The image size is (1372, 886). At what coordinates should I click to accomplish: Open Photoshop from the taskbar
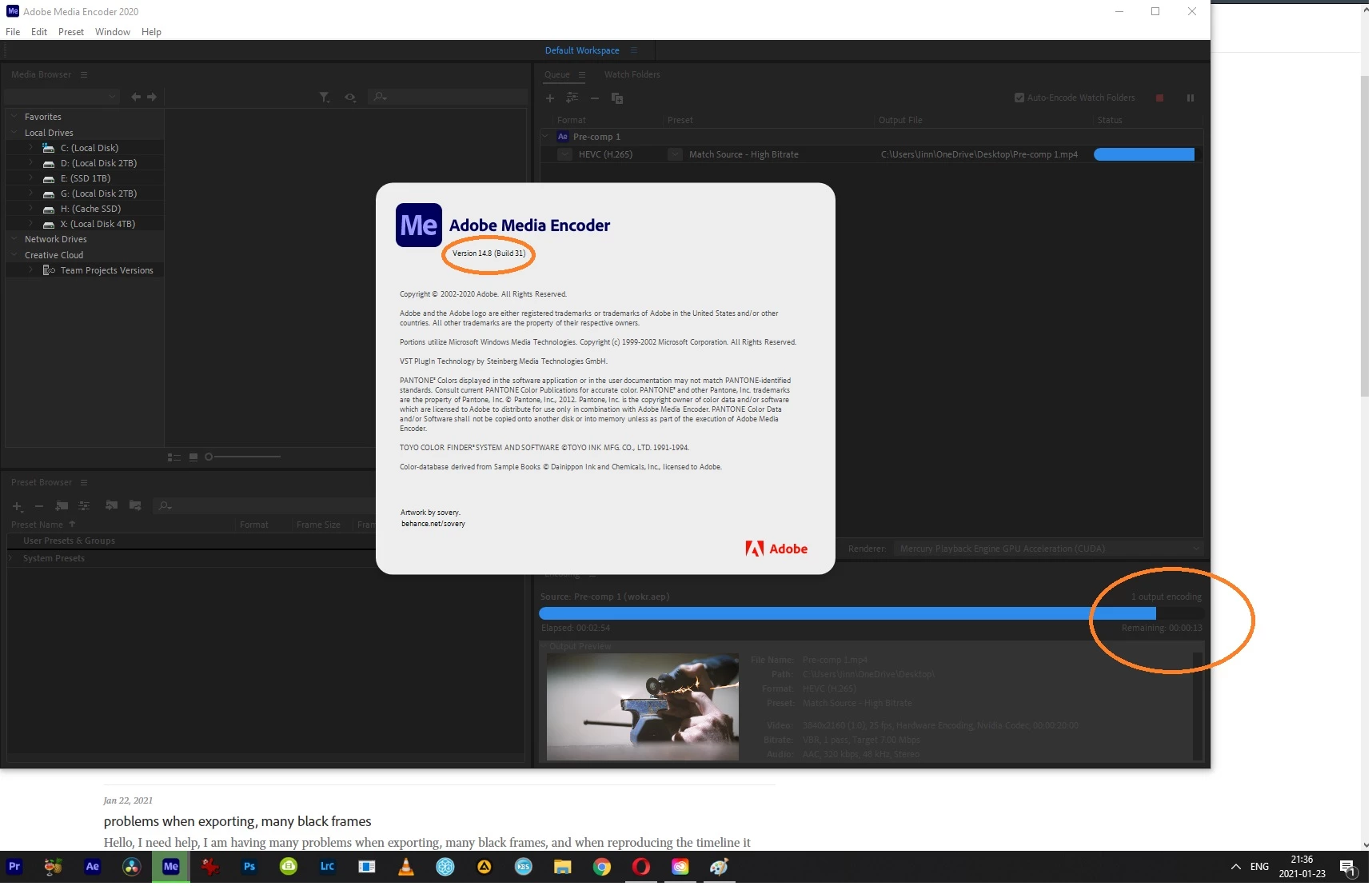(249, 867)
